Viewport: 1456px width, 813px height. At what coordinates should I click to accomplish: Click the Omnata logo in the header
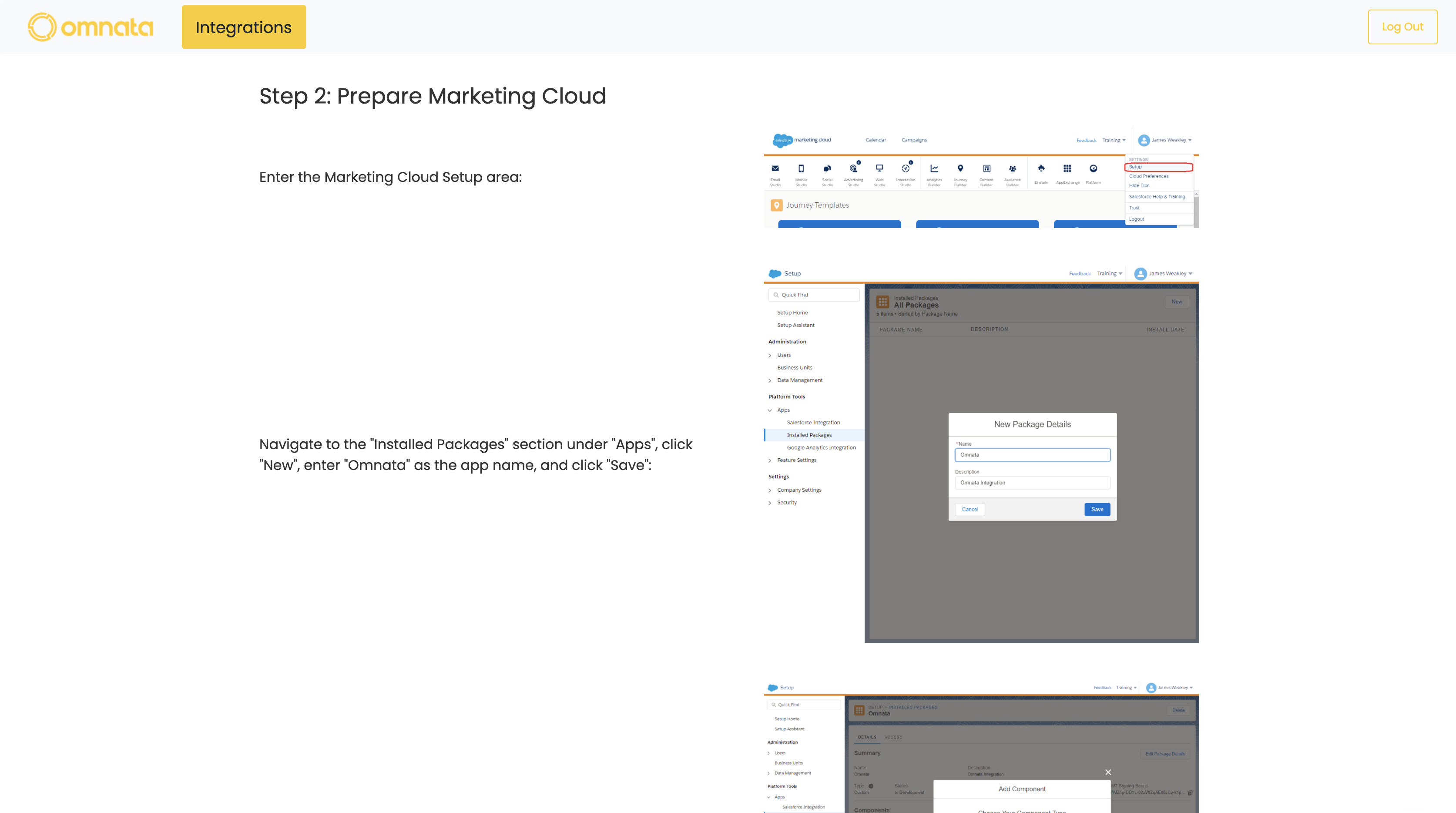[x=91, y=27]
